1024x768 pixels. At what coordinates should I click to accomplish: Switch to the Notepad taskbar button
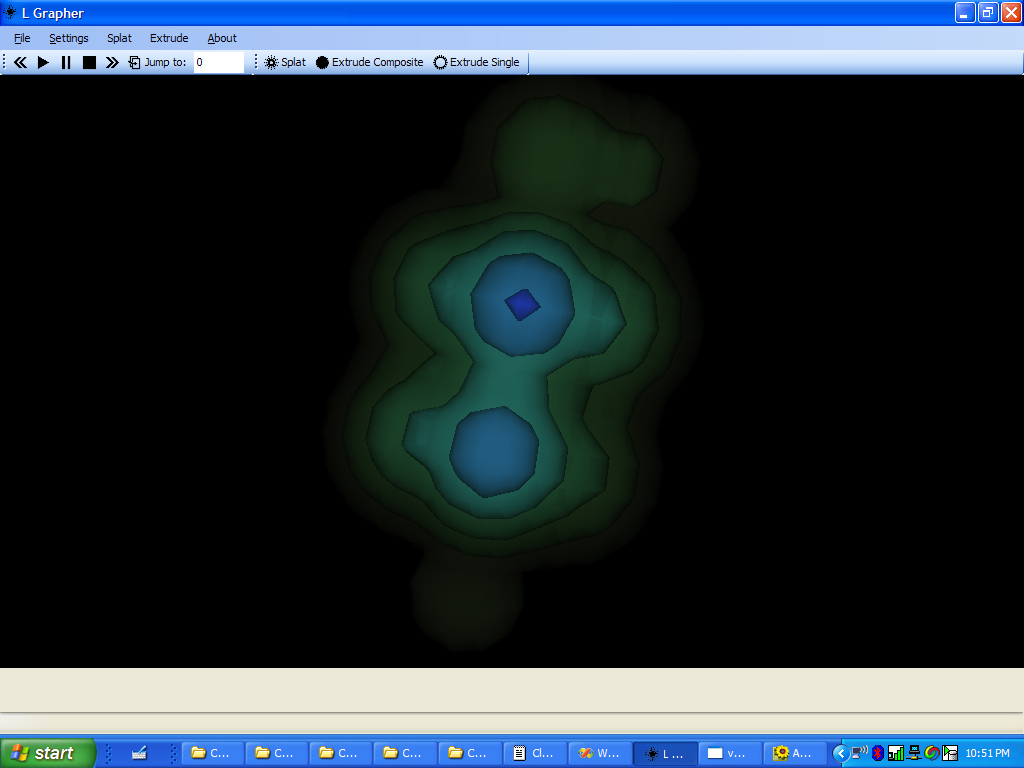[x=533, y=753]
